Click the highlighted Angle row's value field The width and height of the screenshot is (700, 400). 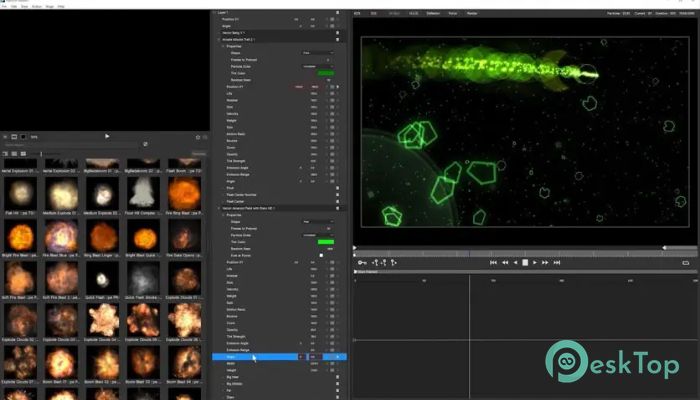(315, 357)
